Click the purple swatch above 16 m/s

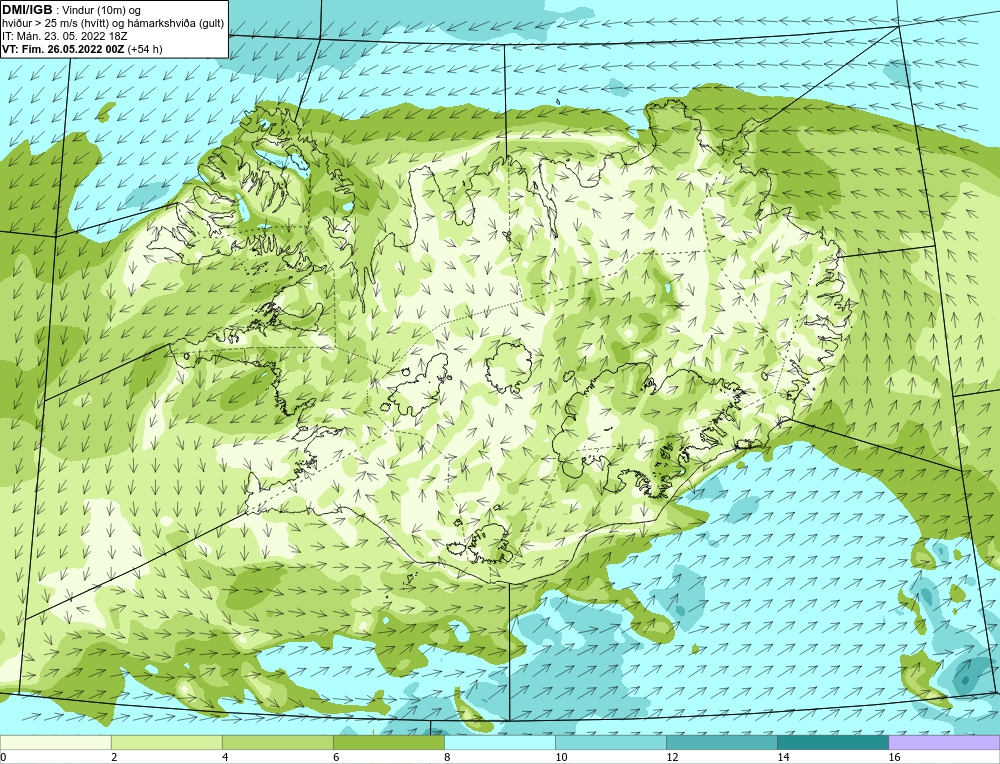coord(944,743)
